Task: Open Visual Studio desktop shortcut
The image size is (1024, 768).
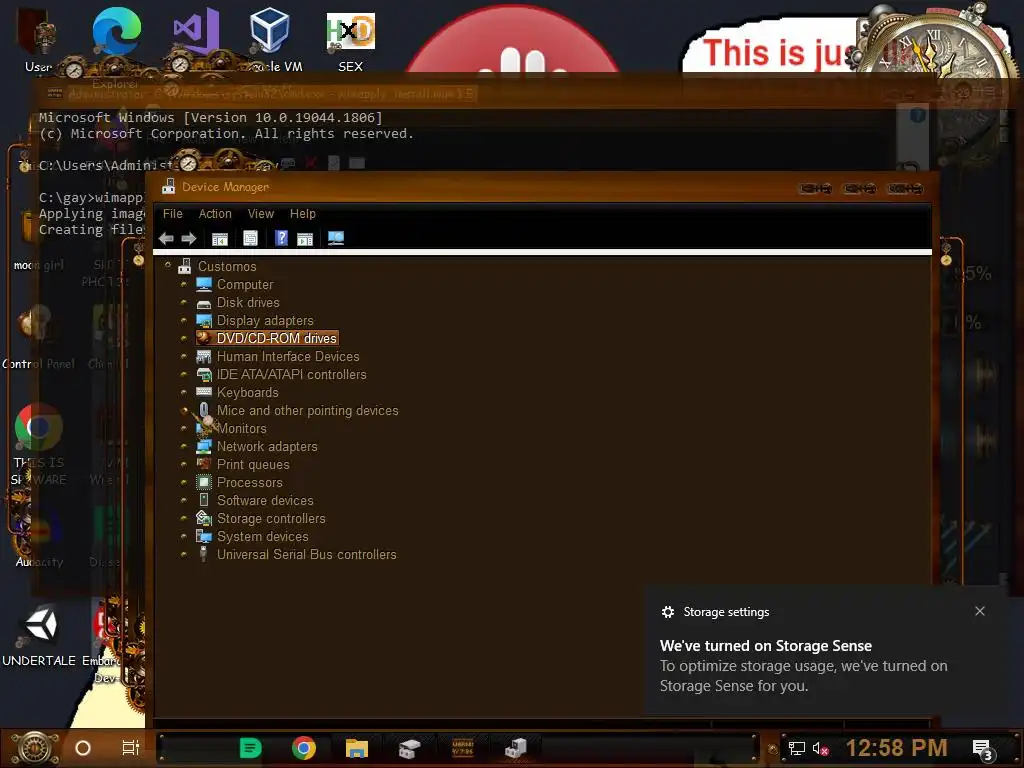Action: pos(196,30)
